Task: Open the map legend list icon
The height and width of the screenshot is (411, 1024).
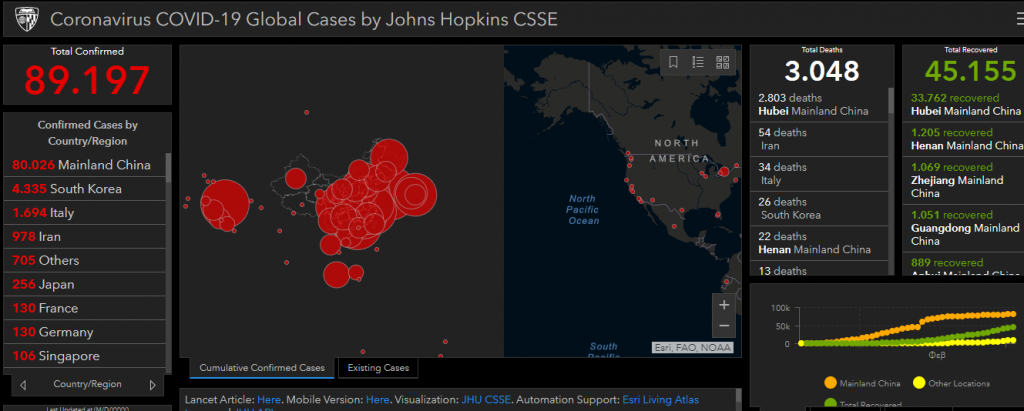Action: point(698,63)
